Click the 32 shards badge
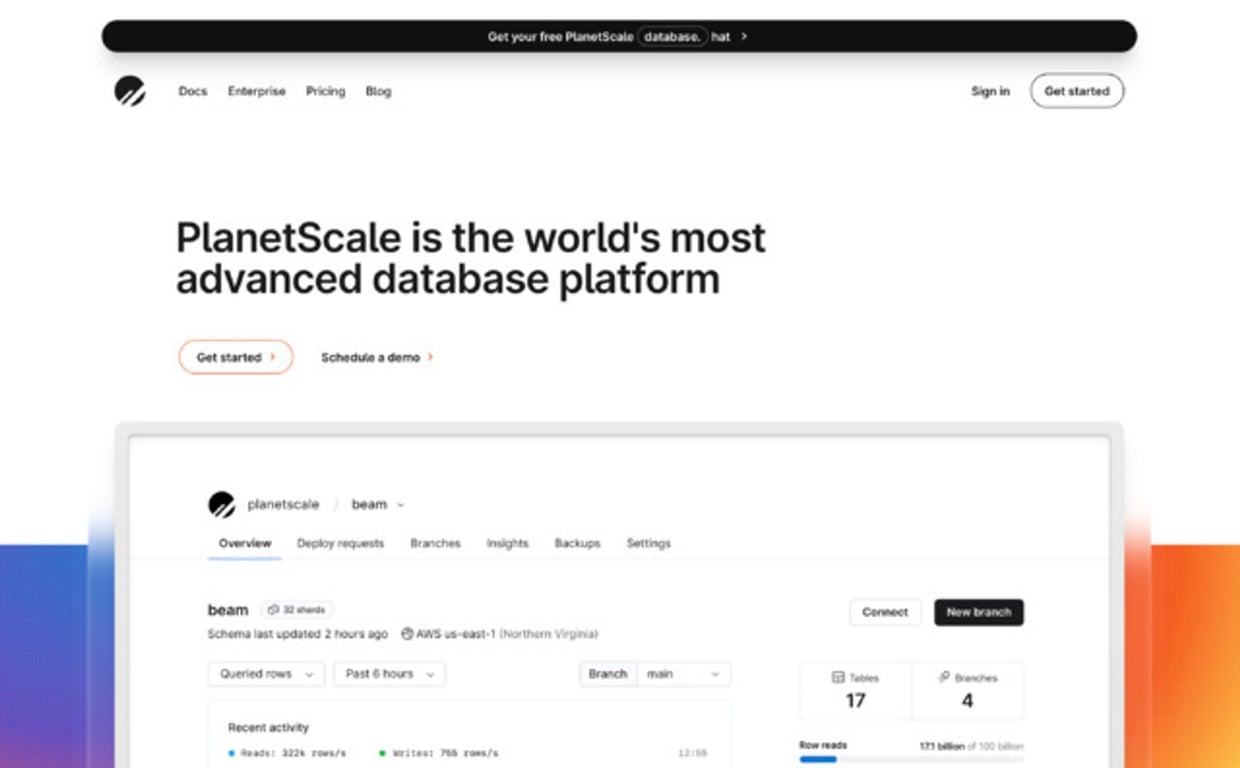This screenshot has width=1240, height=768. point(296,609)
